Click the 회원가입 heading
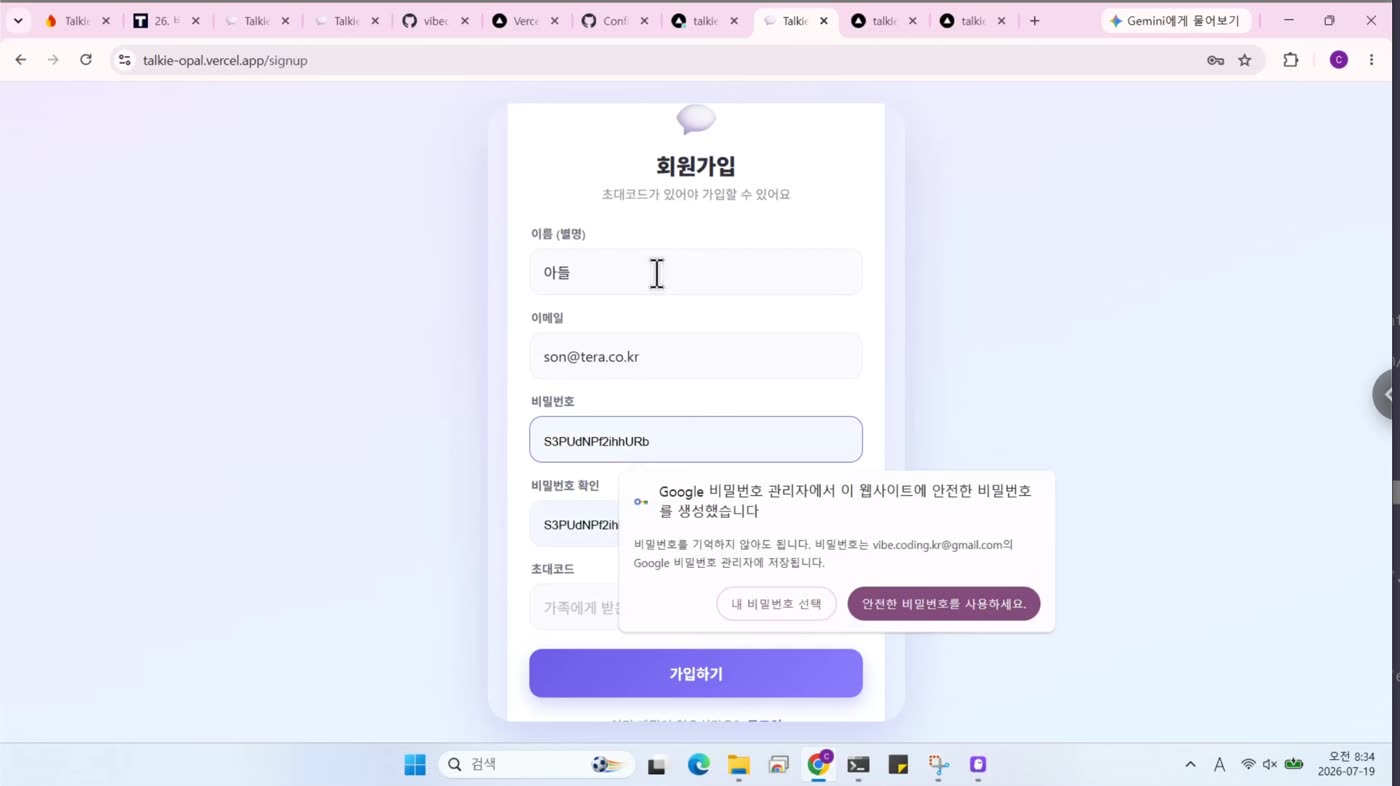 (696, 166)
